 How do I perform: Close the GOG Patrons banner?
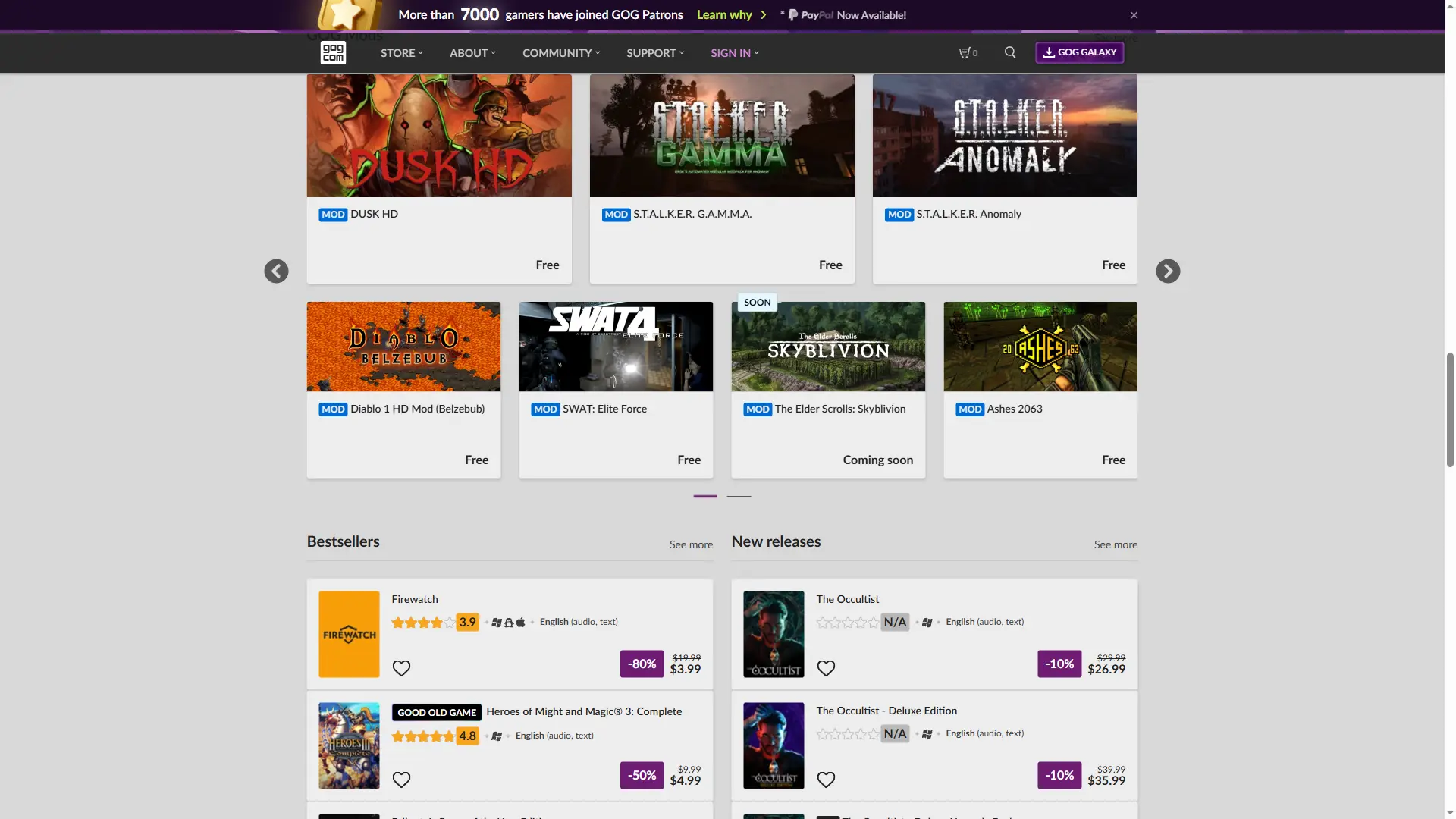click(x=1134, y=15)
